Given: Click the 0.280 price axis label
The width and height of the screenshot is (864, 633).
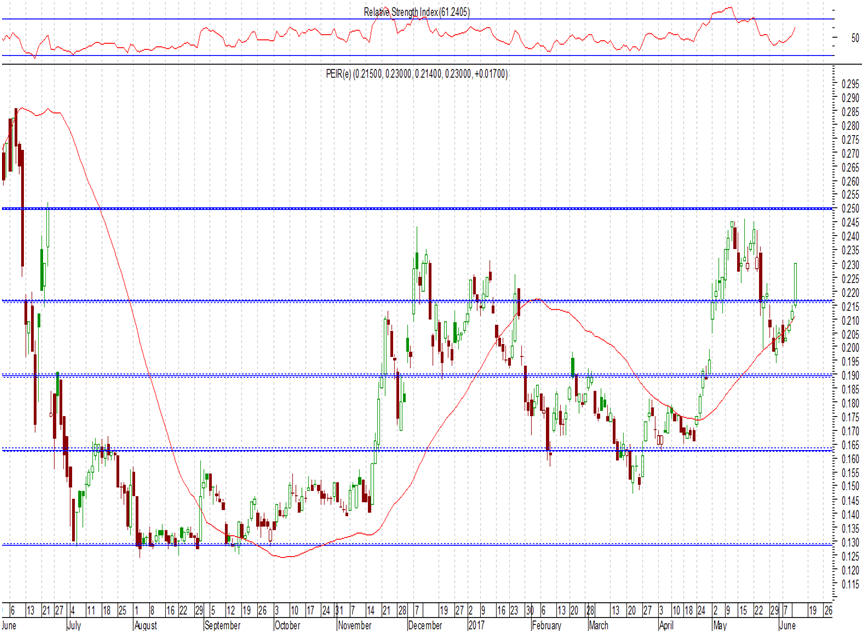Looking at the screenshot, I should coord(850,126).
